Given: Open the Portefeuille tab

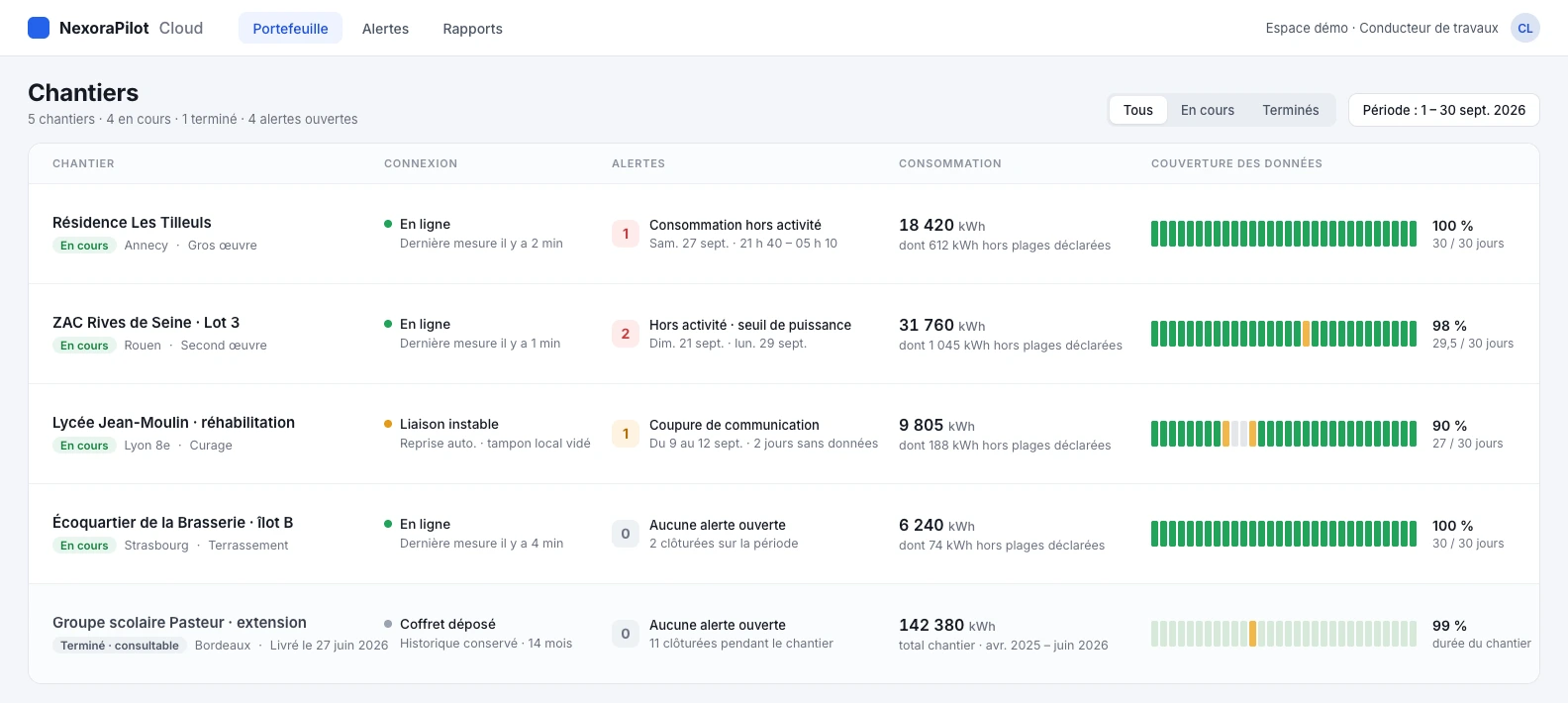Looking at the screenshot, I should tap(290, 28).
